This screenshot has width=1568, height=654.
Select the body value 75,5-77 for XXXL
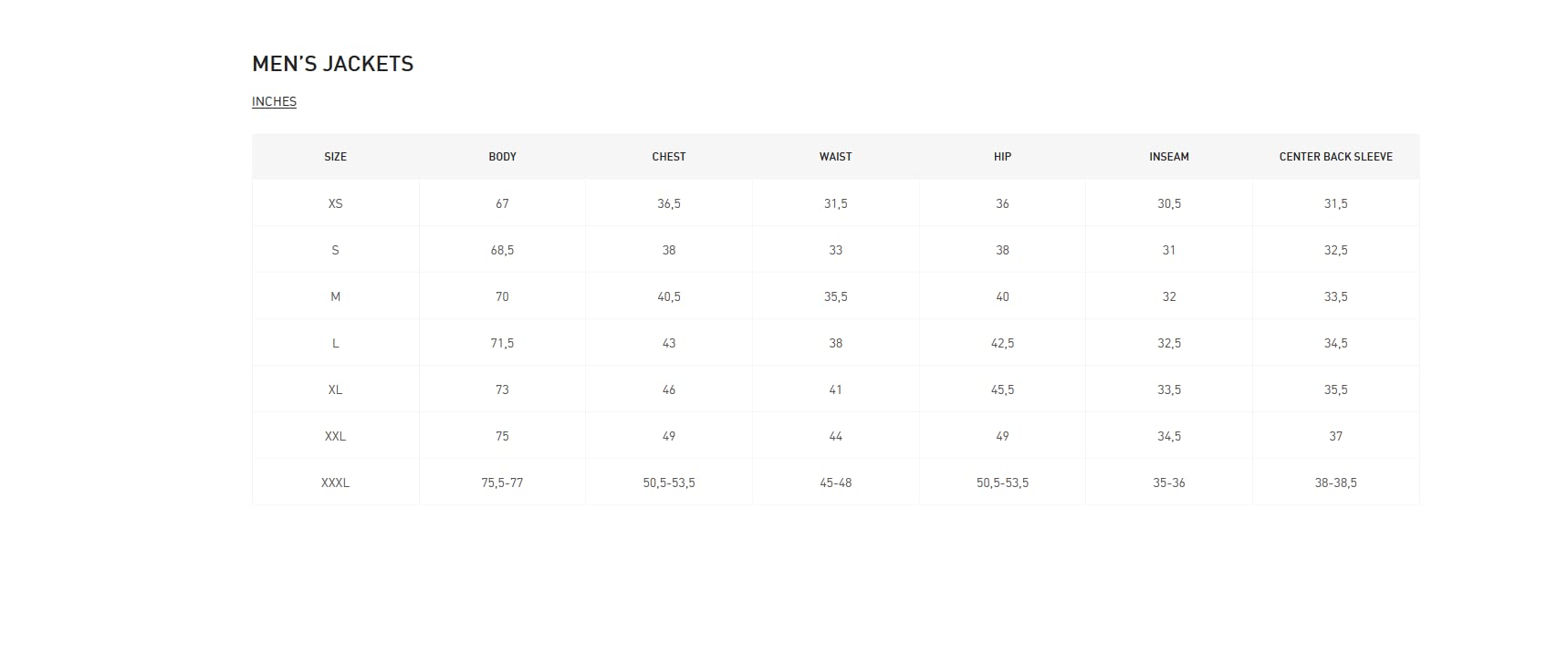tap(502, 483)
